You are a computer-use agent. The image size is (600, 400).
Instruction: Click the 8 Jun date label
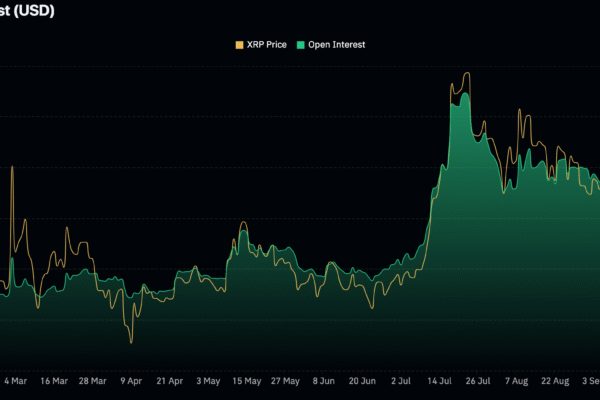click(x=324, y=381)
